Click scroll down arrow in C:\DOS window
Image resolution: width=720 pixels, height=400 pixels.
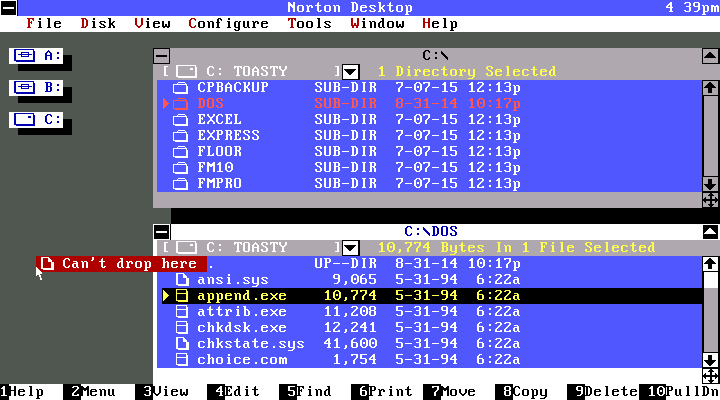click(710, 360)
